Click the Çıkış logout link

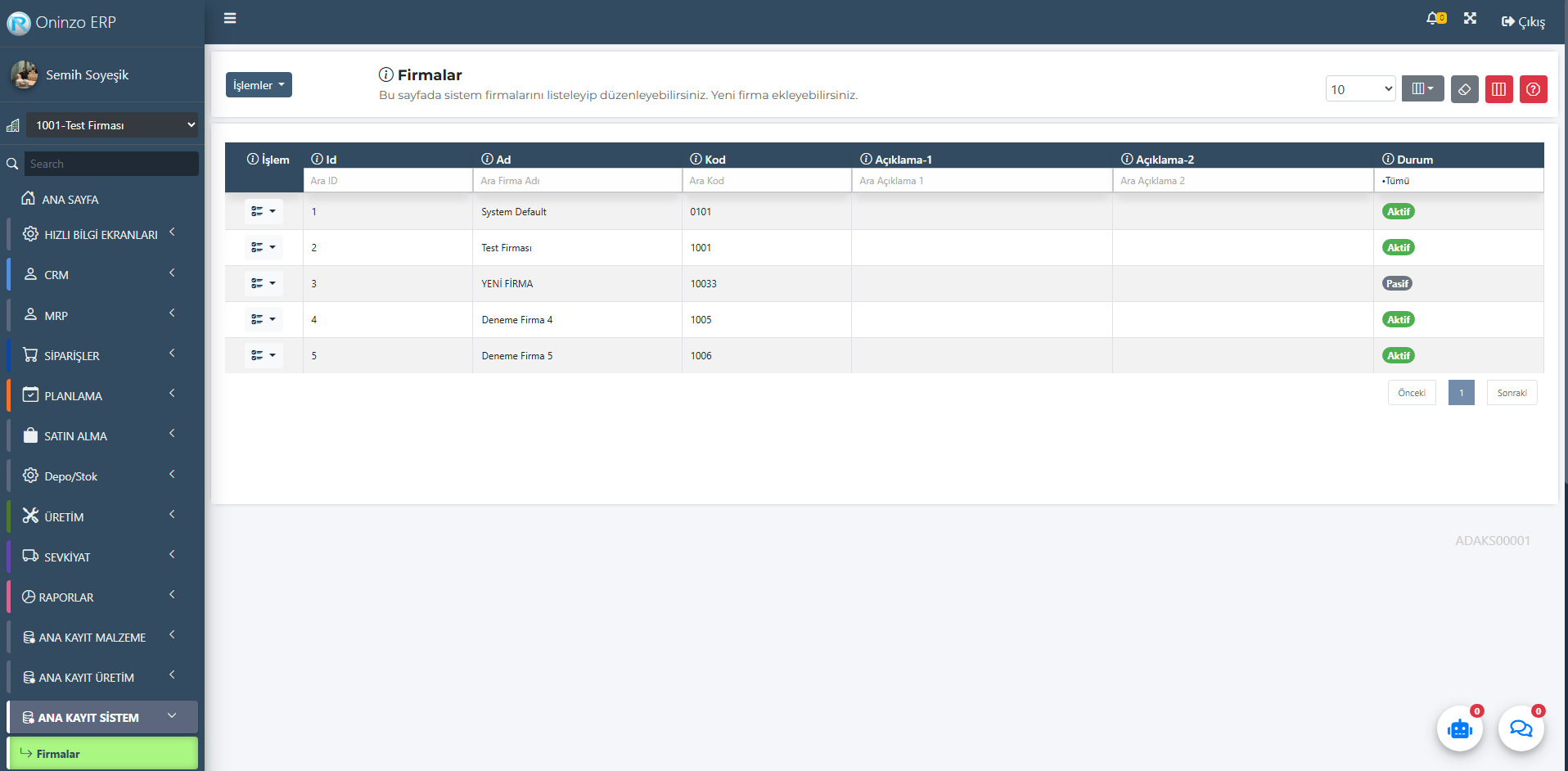click(1523, 22)
